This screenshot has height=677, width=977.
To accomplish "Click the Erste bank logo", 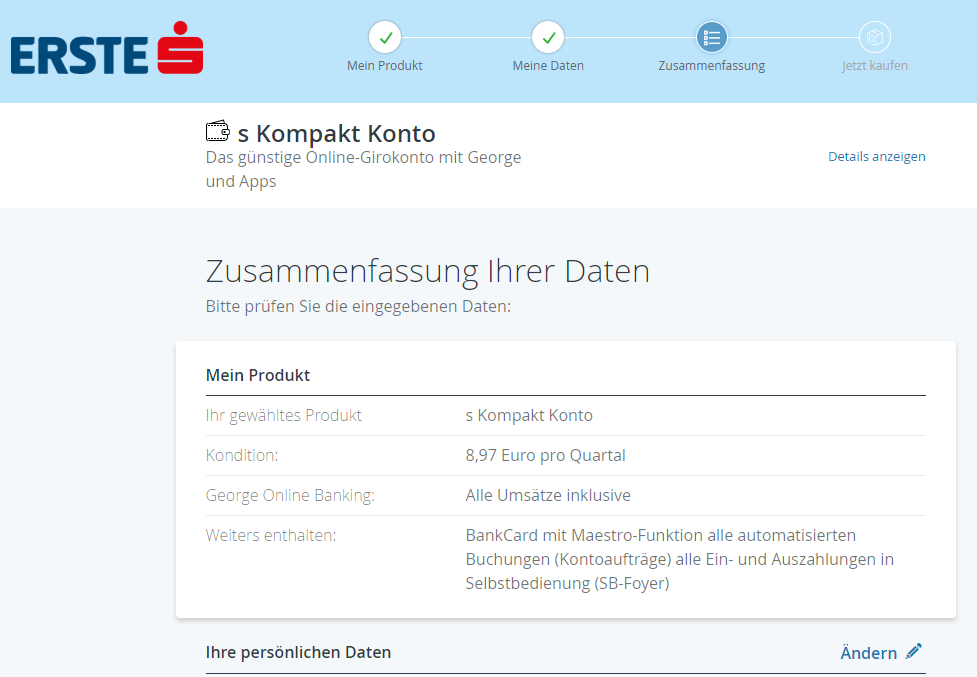I will coord(107,49).
